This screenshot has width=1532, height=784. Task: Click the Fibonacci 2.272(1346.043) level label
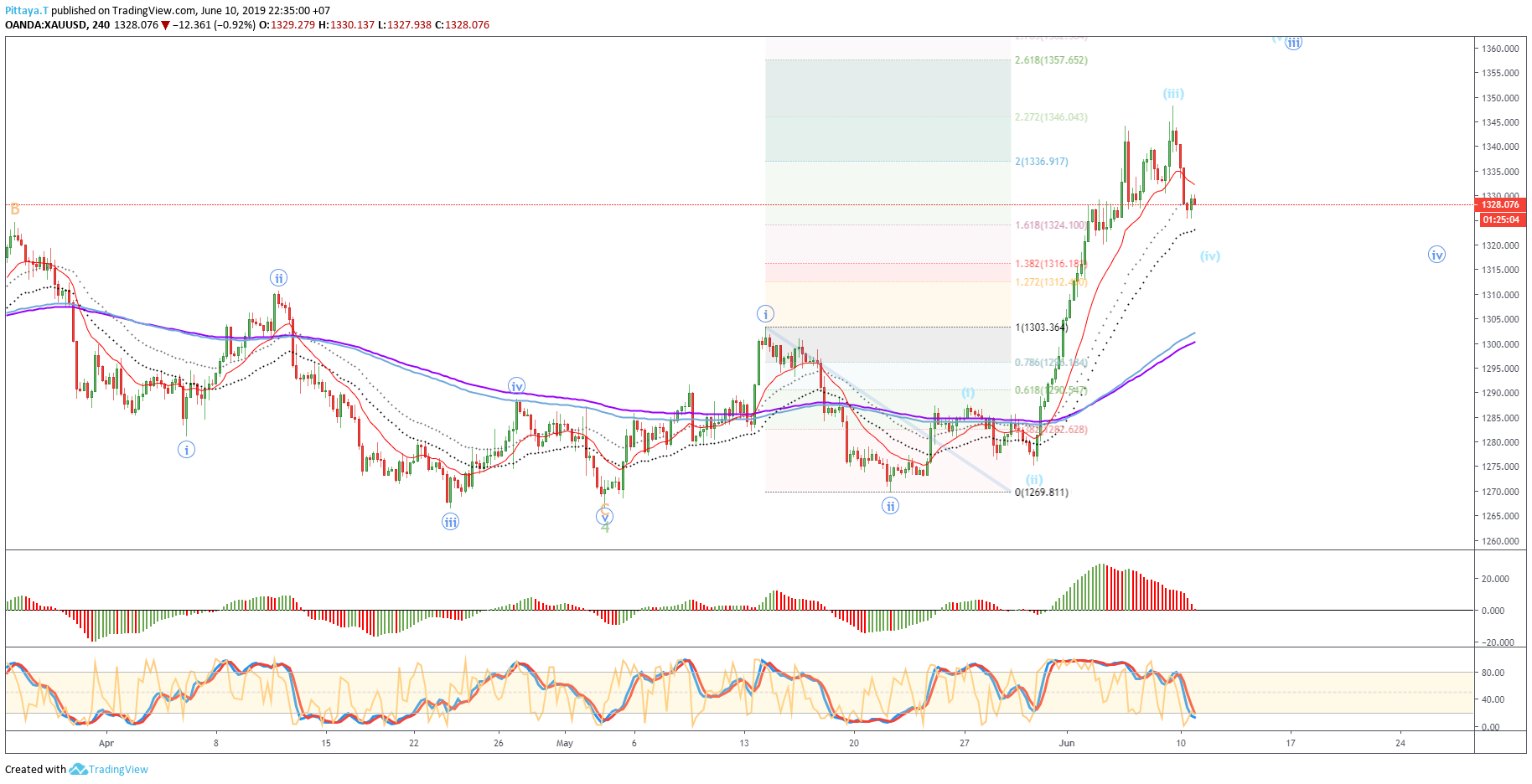(x=1051, y=117)
